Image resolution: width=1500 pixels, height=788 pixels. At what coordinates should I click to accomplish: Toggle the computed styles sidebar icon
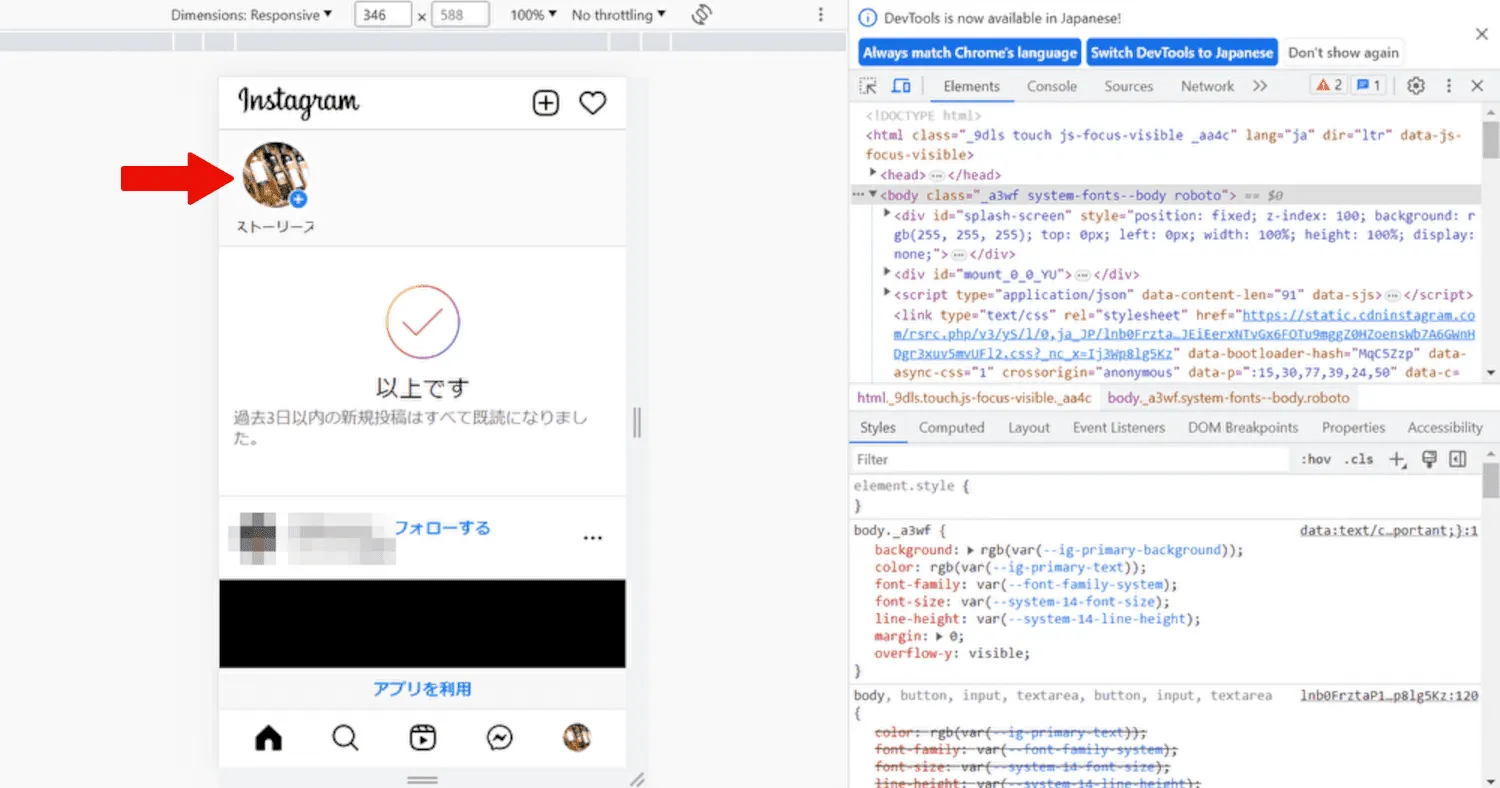1458,459
